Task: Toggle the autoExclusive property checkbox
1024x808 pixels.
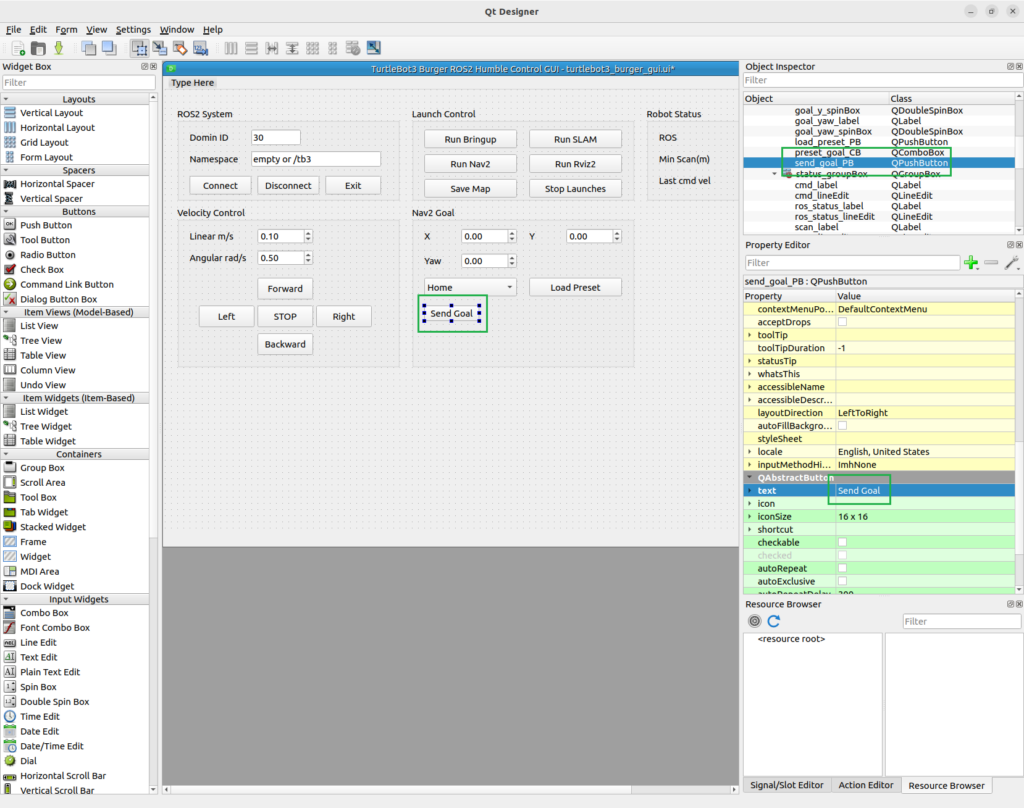Action: tap(842, 581)
